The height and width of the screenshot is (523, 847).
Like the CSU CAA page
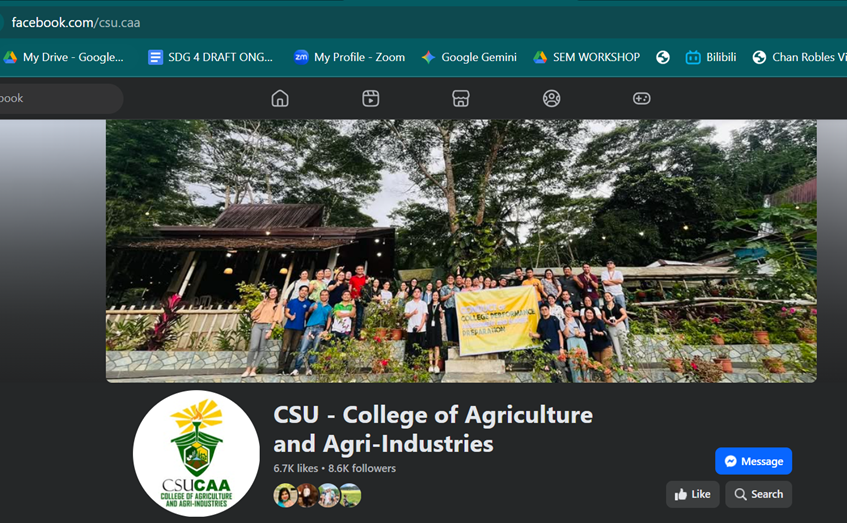(693, 494)
